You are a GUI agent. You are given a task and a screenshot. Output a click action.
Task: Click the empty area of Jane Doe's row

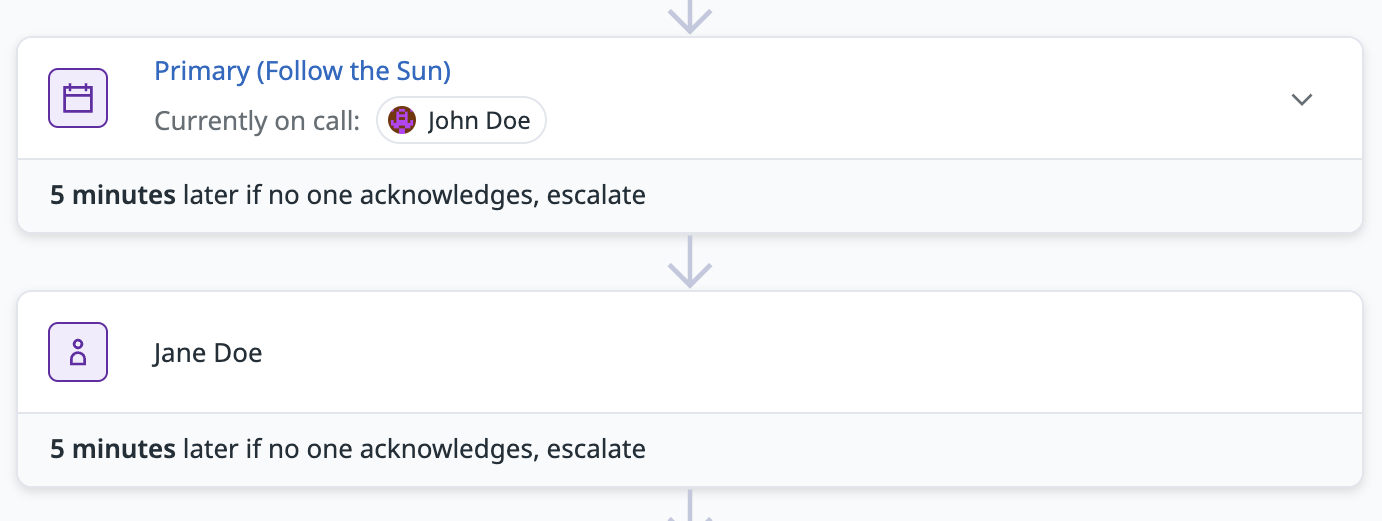(x=800, y=353)
